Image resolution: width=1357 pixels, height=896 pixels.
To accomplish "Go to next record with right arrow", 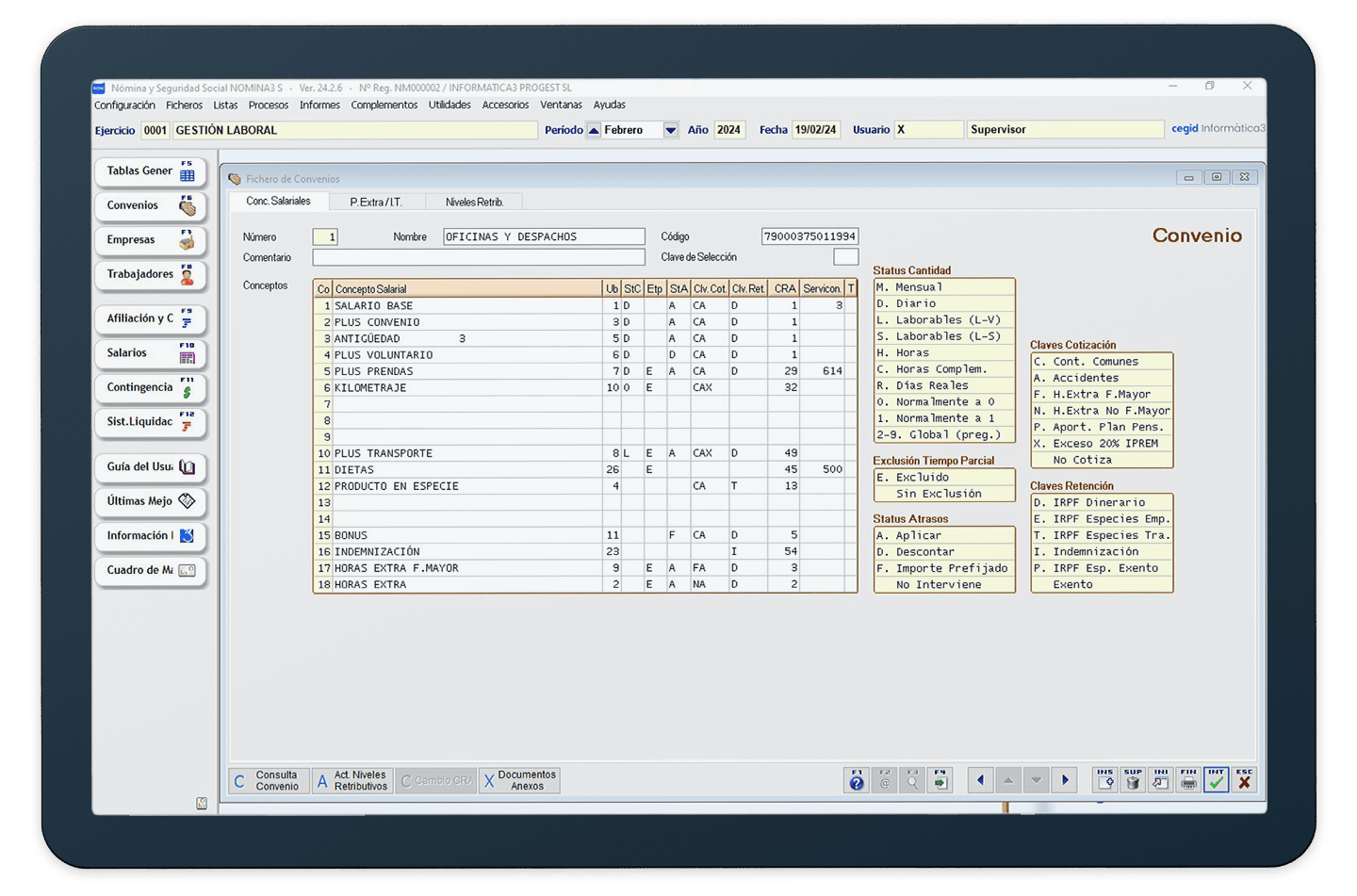I will pos(1065,780).
